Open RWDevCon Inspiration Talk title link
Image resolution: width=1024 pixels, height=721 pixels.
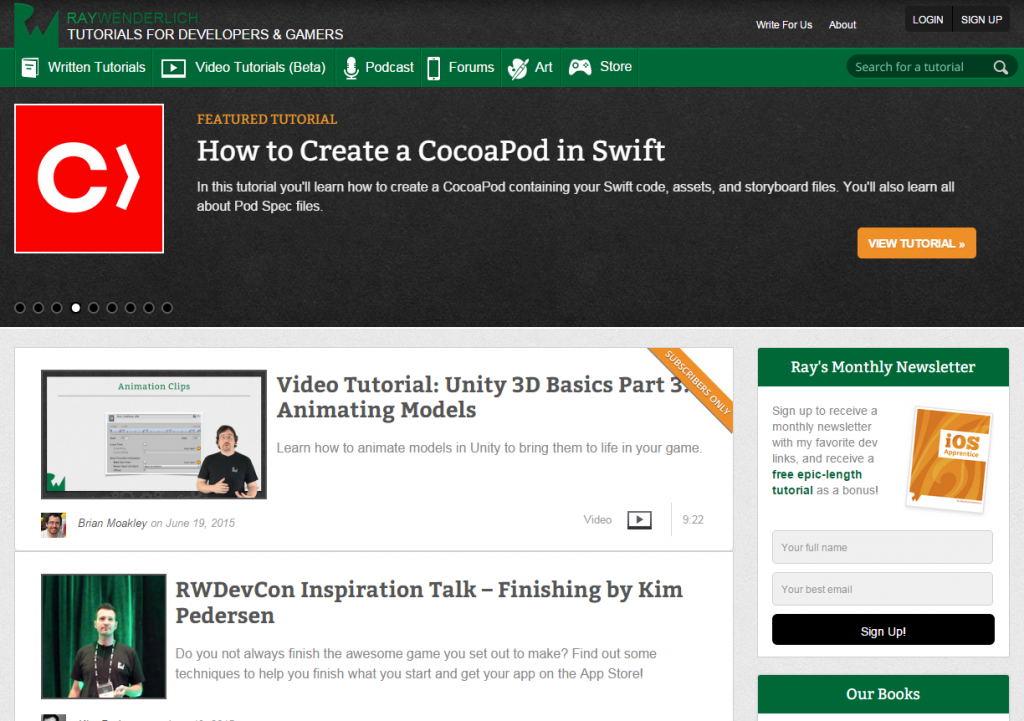(x=429, y=602)
